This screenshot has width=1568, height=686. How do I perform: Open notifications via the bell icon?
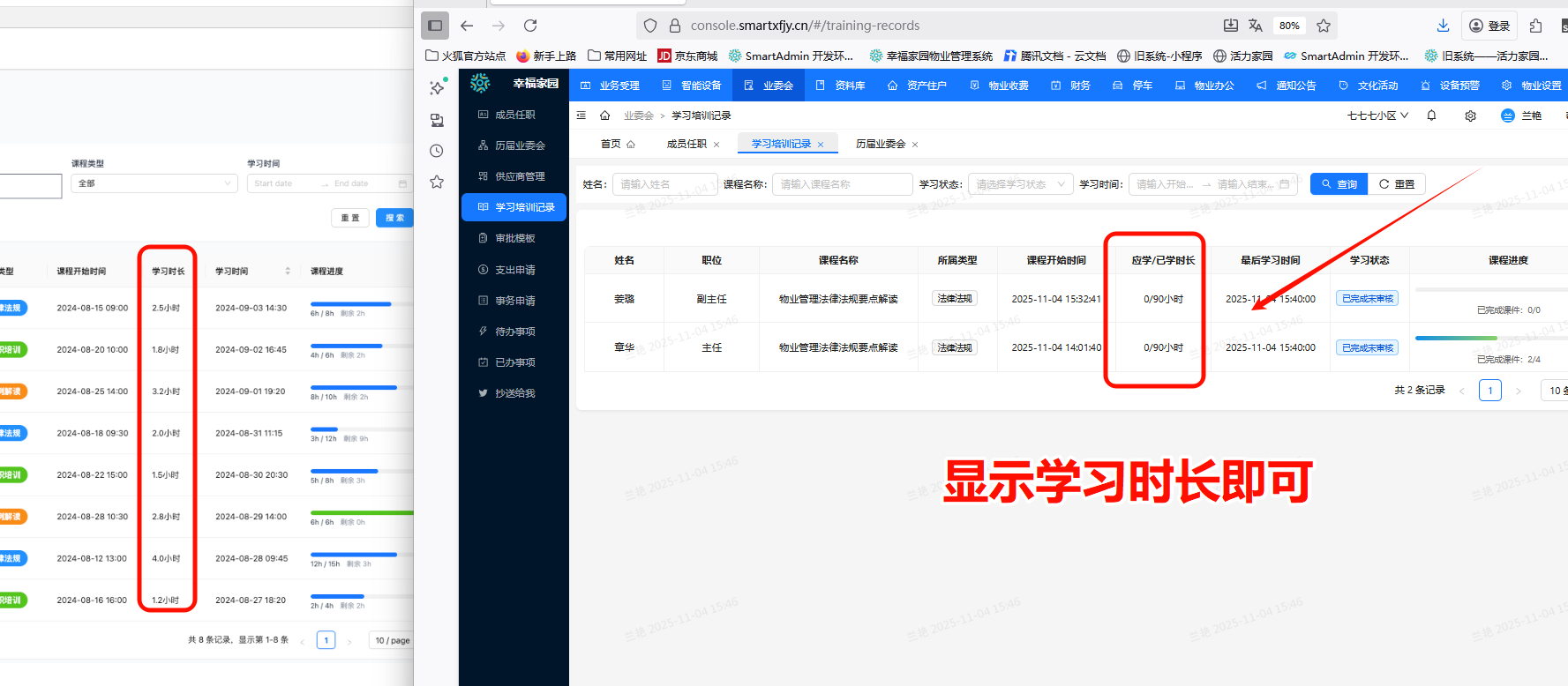[x=1431, y=116]
